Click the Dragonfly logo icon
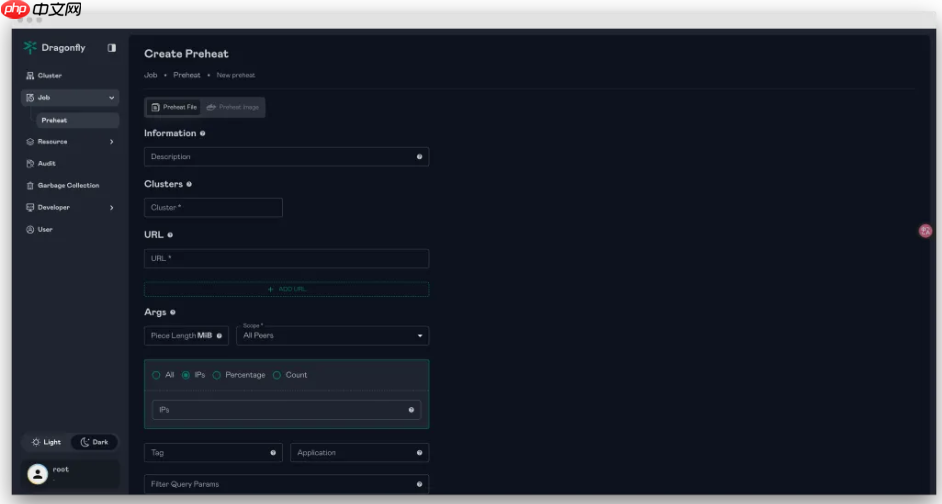 tap(30, 47)
